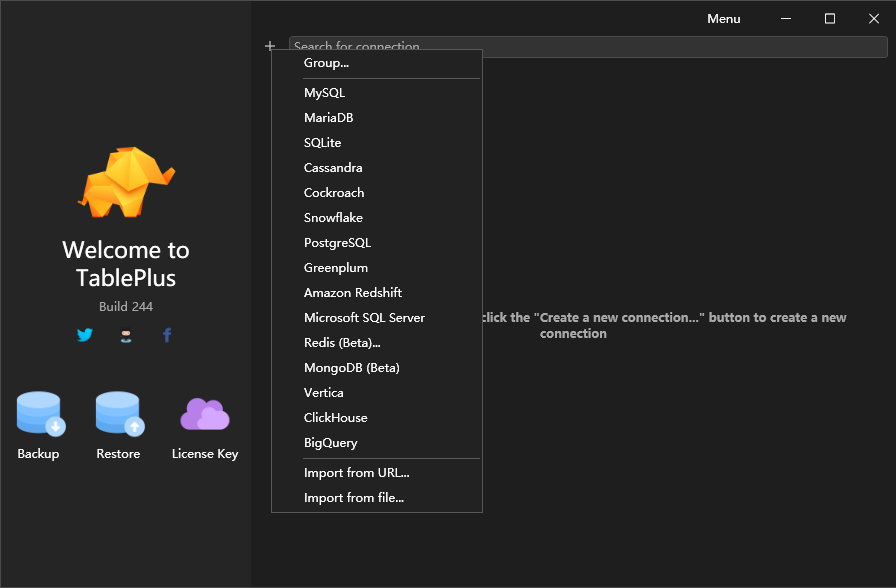Click the TablePlus elephant logo
Screen dimensions: 896x588
click(x=126, y=182)
